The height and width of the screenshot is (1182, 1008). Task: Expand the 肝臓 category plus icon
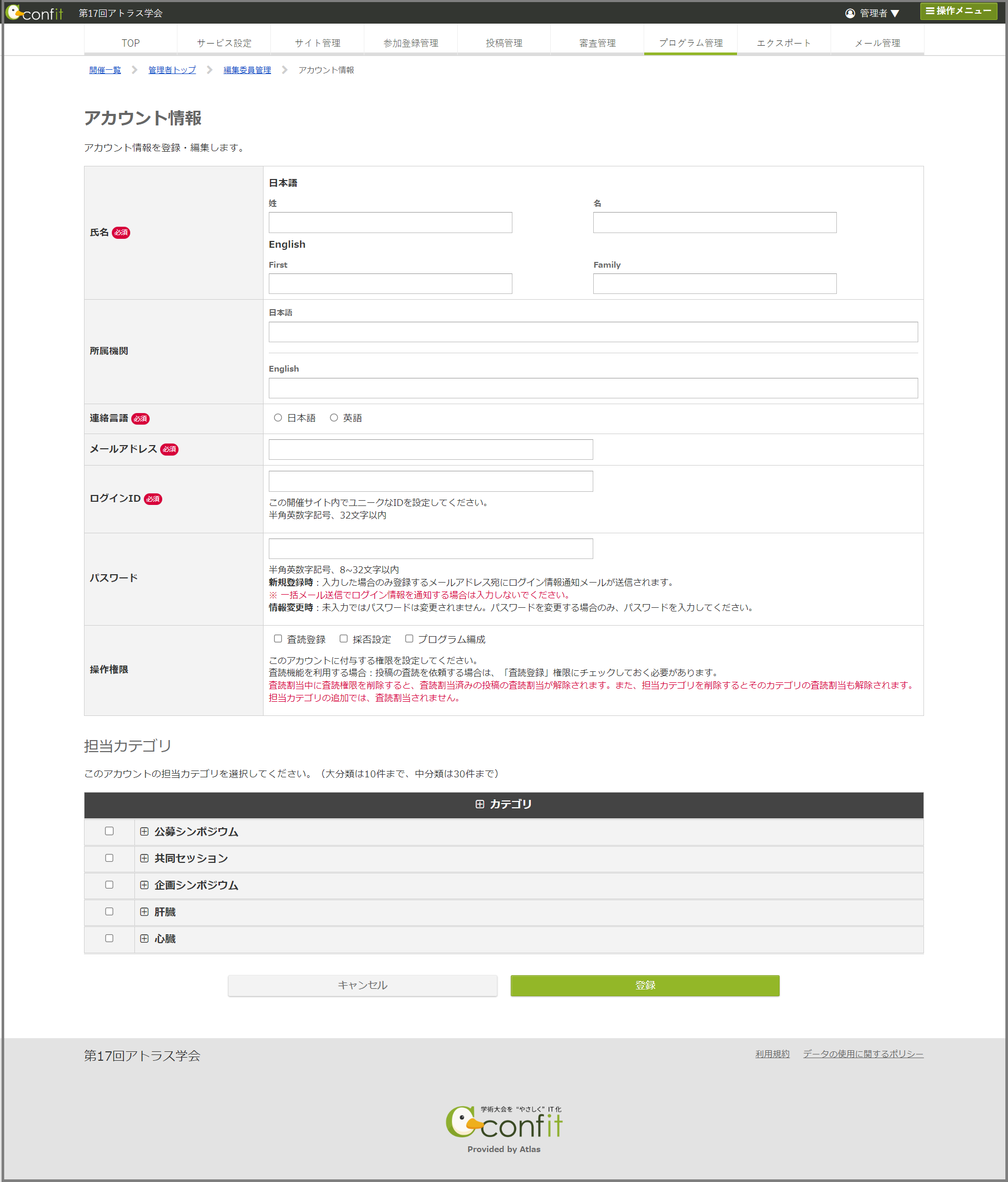tap(144, 912)
